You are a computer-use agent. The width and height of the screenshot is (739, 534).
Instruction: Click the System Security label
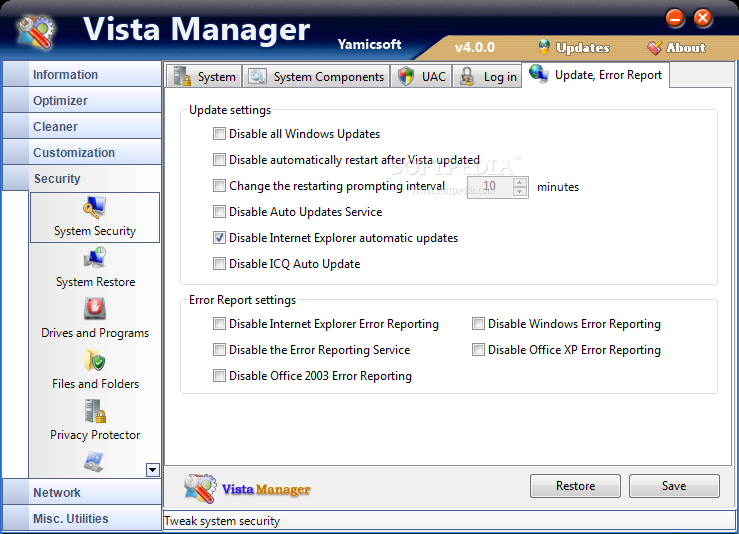pos(95,231)
